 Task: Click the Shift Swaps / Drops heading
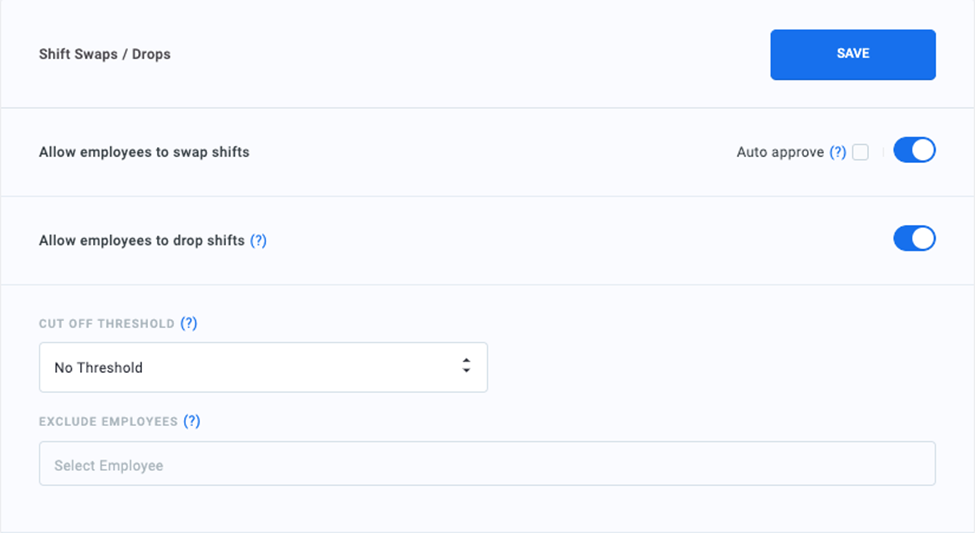click(x=105, y=55)
